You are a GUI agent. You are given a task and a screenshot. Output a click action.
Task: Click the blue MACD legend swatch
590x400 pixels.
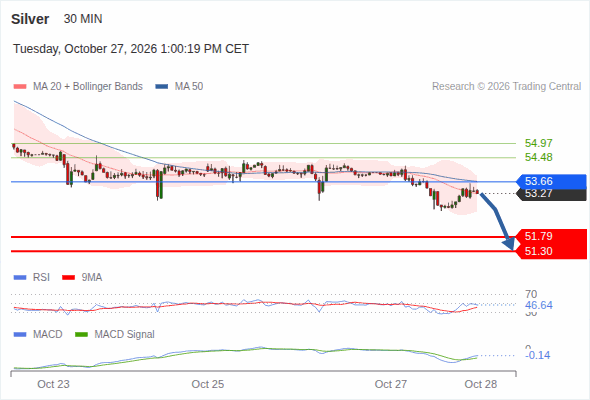[20, 335]
